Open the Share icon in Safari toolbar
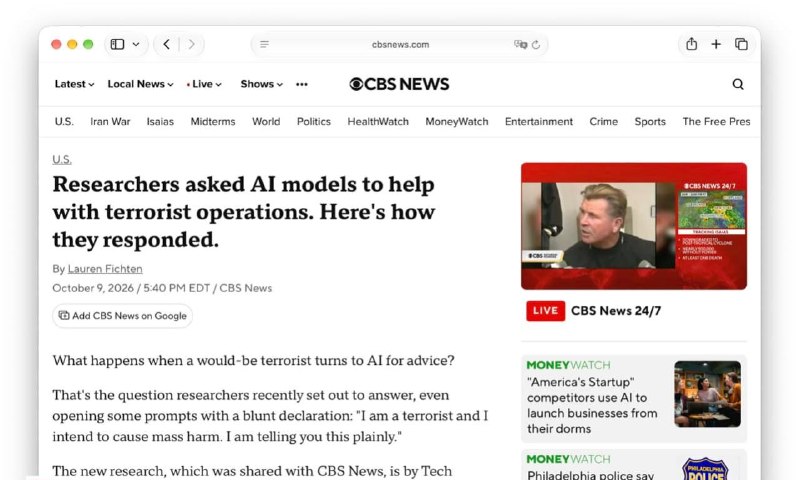800x480 pixels. [691, 44]
